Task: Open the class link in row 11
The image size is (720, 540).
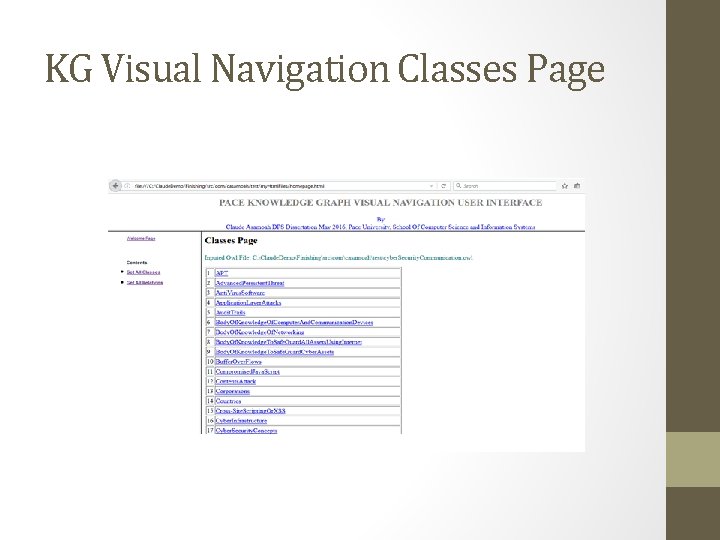Action: click(248, 372)
